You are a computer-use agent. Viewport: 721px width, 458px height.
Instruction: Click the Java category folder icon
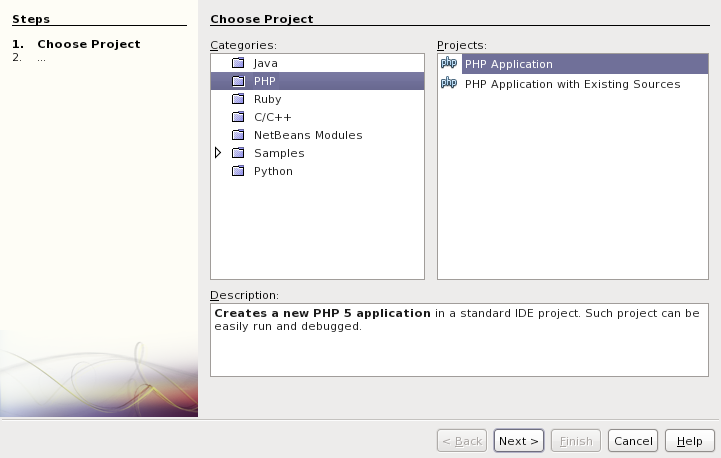tap(238, 63)
